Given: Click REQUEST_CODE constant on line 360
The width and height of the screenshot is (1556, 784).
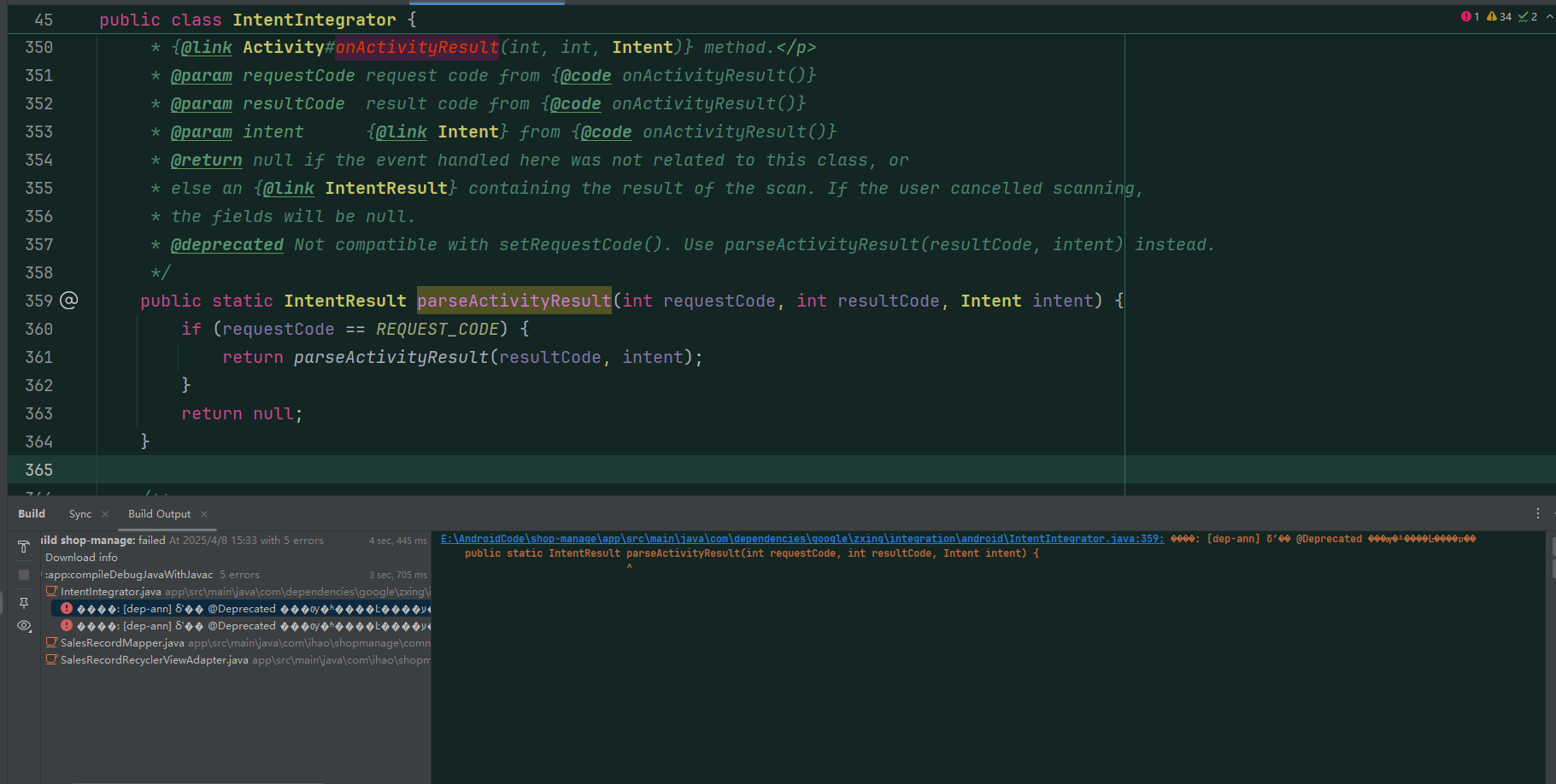Looking at the screenshot, I should [437, 329].
